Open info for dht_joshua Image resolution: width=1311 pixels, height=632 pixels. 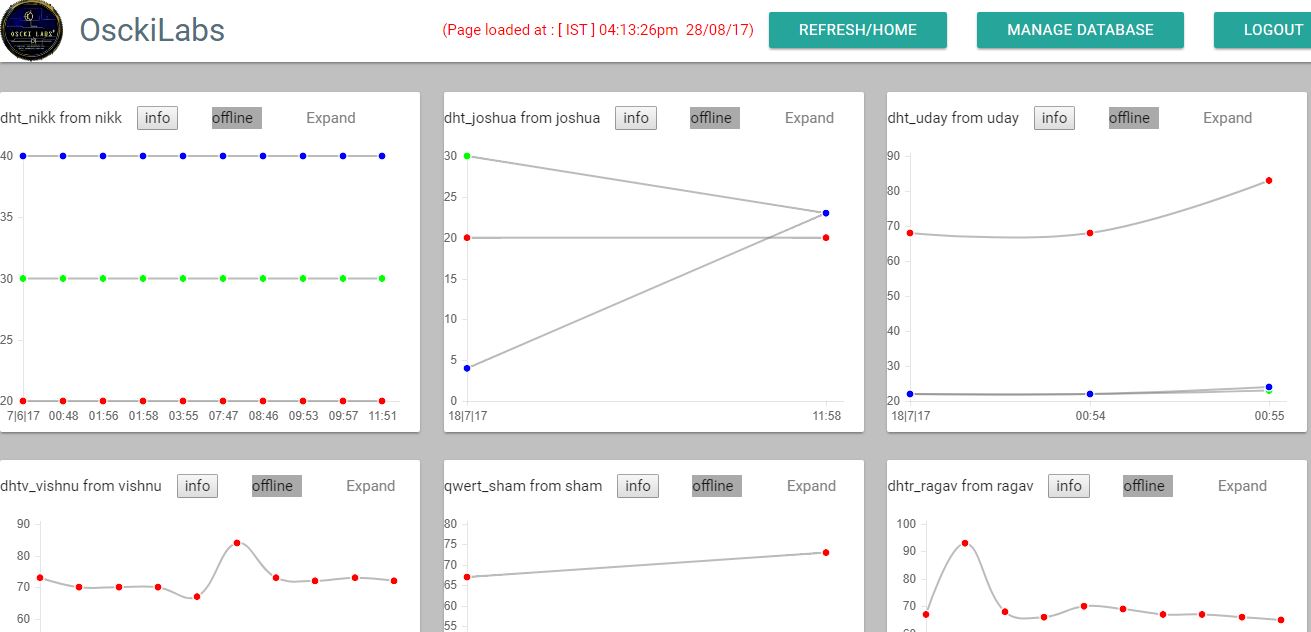636,118
